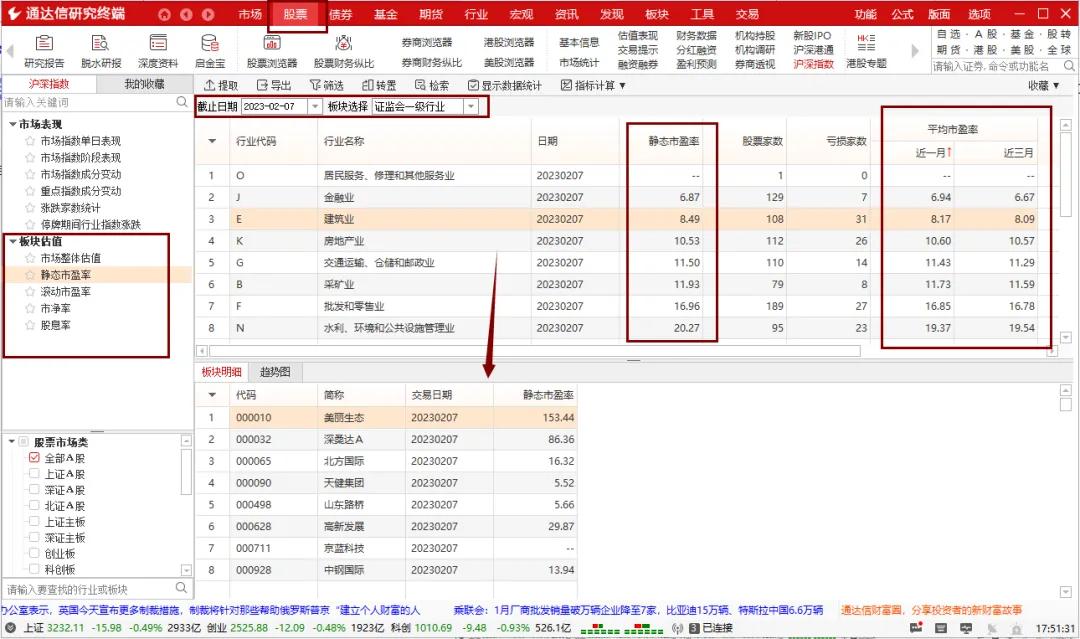1080x639 pixels.
Task: Click the ribbon's left scroll arrow
Action: pyautogui.click(x=10, y=50)
